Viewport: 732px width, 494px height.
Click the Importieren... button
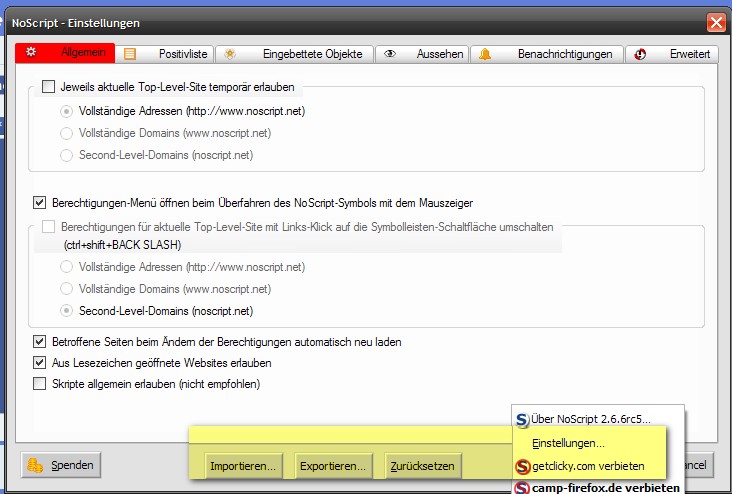(243, 466)
